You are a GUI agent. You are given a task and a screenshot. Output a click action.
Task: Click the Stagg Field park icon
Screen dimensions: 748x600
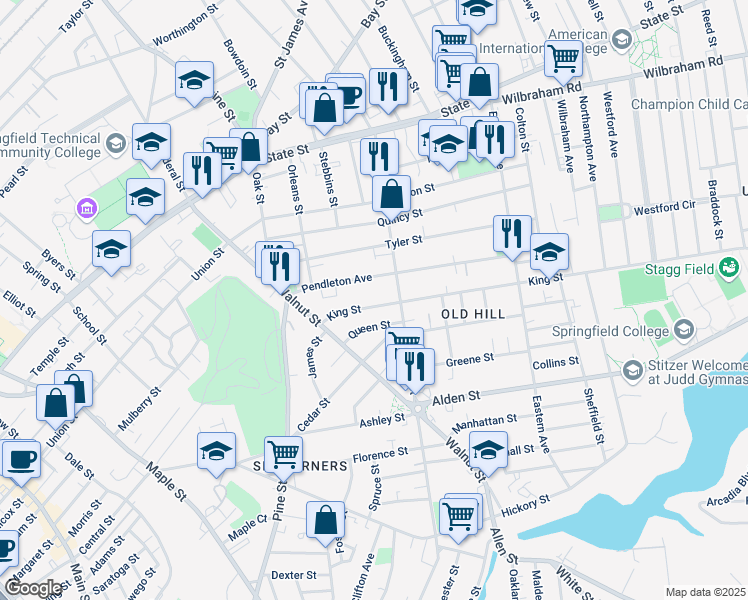728,268
